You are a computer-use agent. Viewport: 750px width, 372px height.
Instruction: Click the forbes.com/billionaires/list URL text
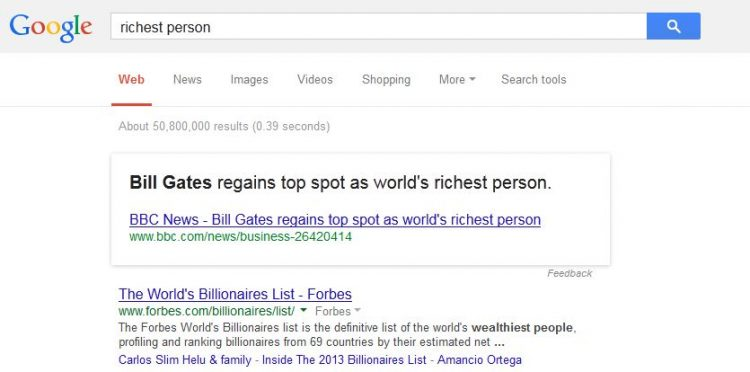(x=207, y=311)
